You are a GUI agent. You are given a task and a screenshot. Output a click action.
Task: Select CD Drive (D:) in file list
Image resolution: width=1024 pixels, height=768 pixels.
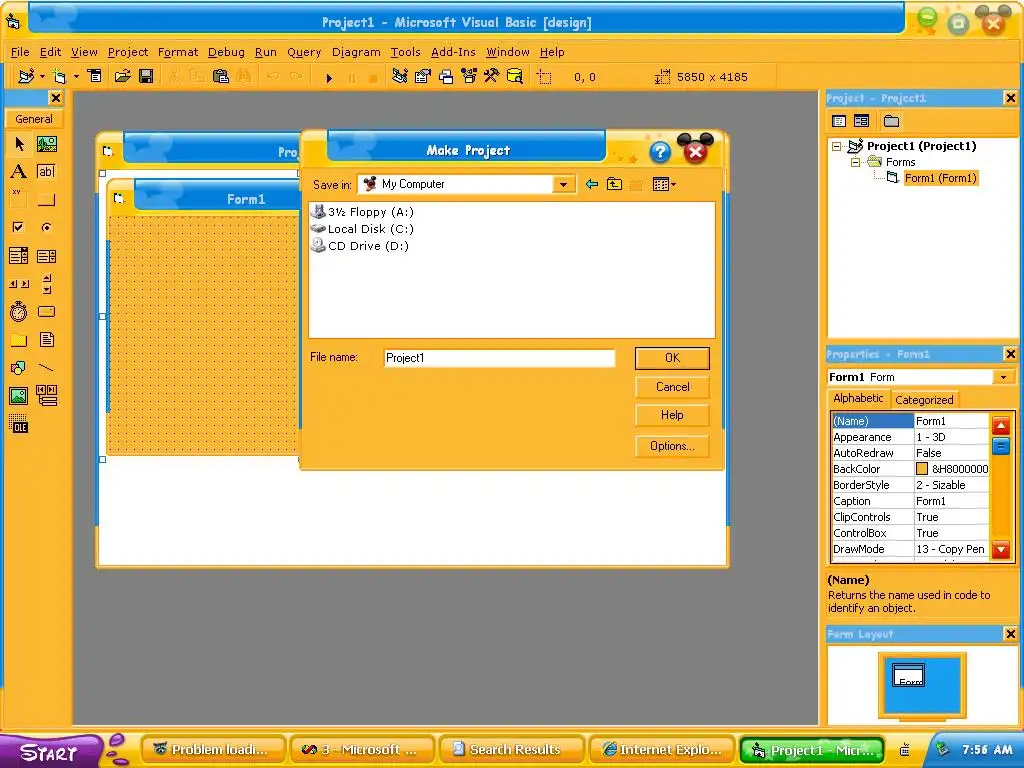click(x=359, y=246)
